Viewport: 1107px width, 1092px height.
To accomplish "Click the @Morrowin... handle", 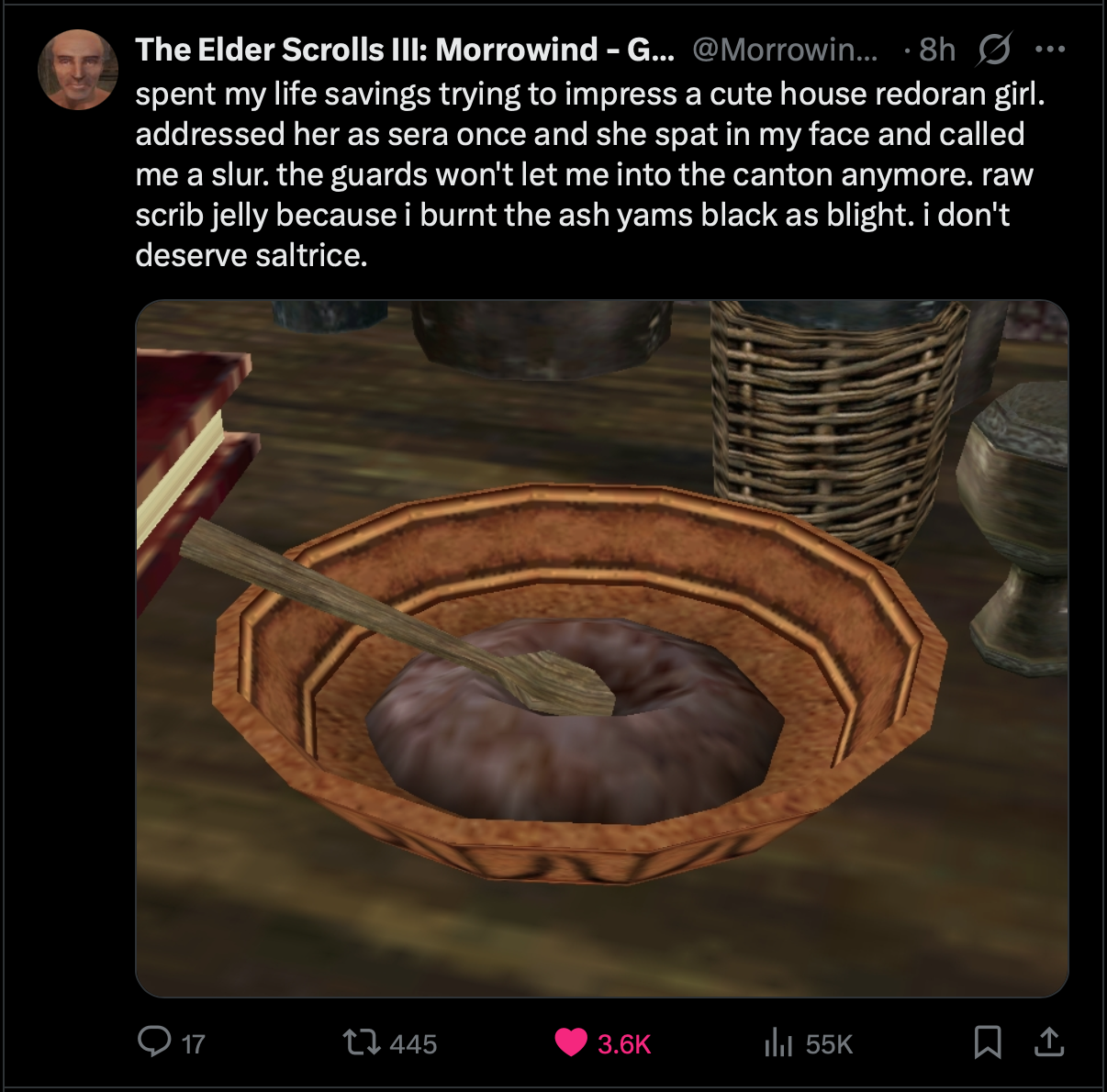I will (x=785, y=50).
